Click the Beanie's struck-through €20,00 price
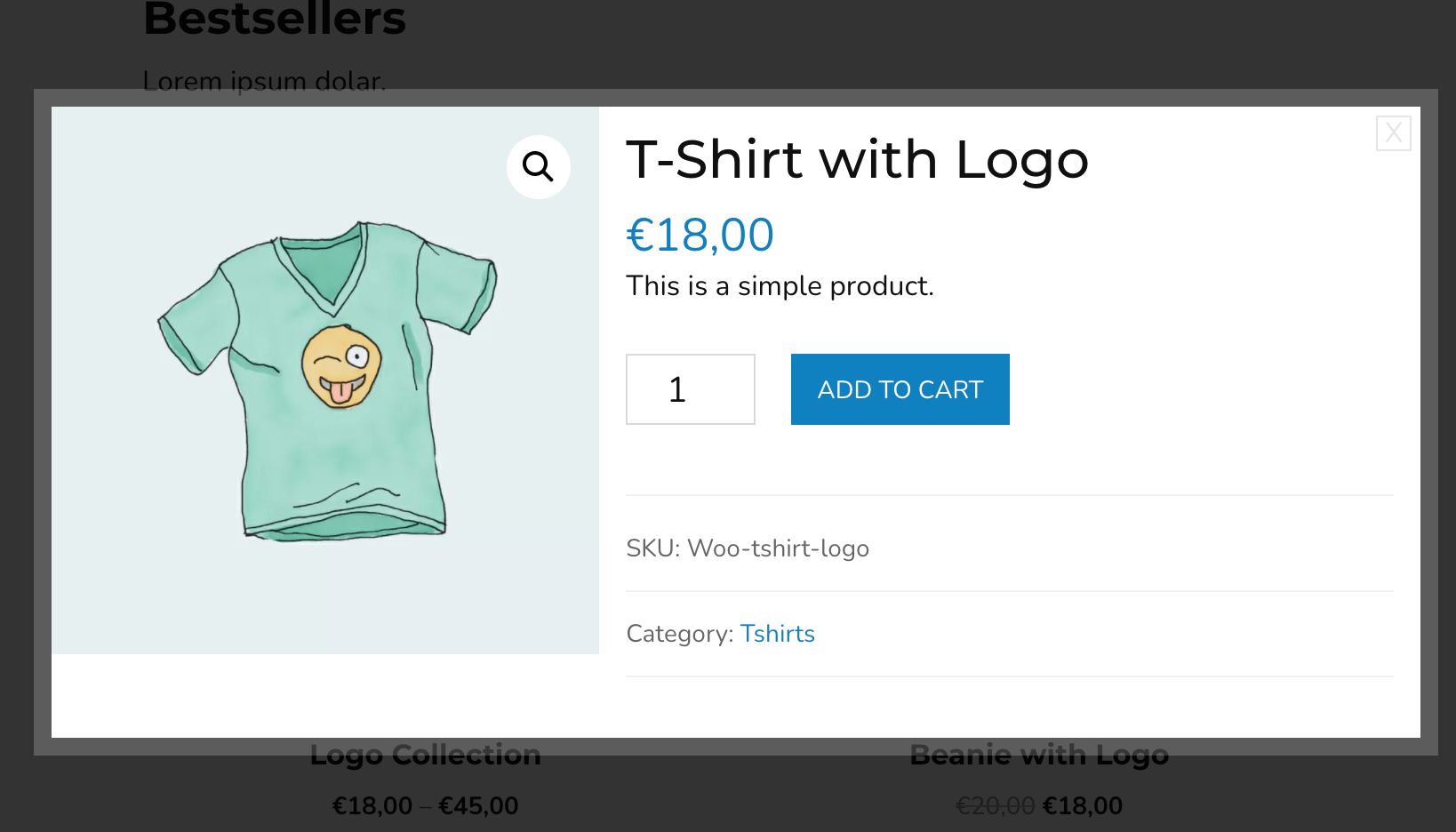Image resolution: width=1456 pixels, height=832 pixels. (995, 806)
